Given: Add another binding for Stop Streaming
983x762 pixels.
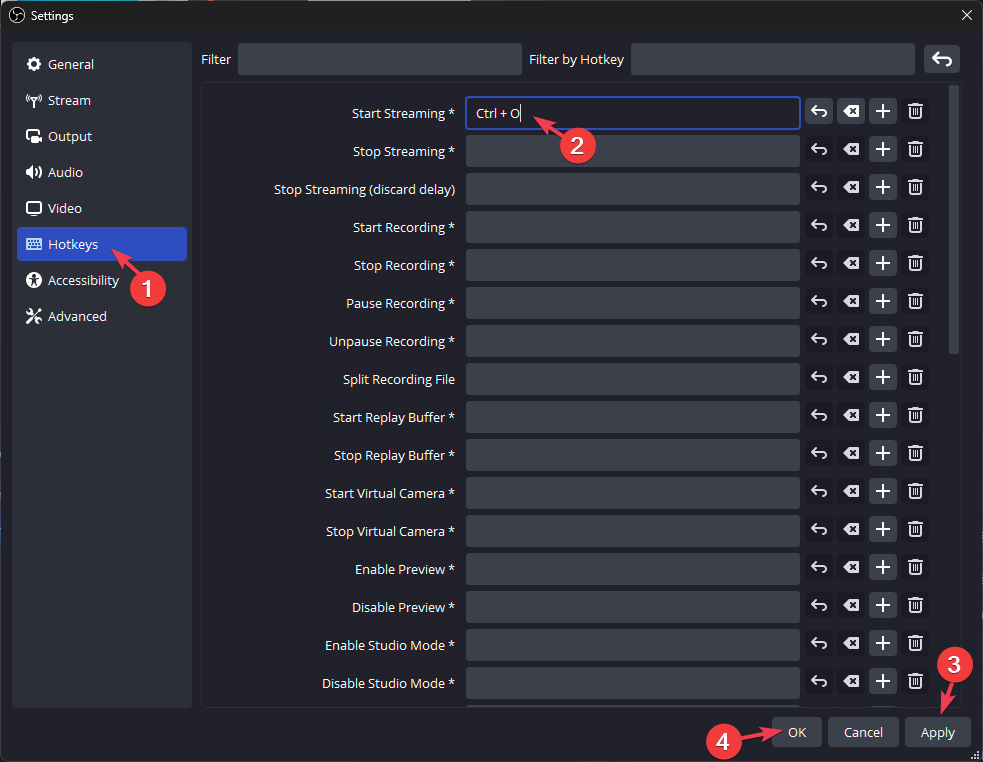Looking at the screenshot, I should pyautogui.click(x=883, y=149).
